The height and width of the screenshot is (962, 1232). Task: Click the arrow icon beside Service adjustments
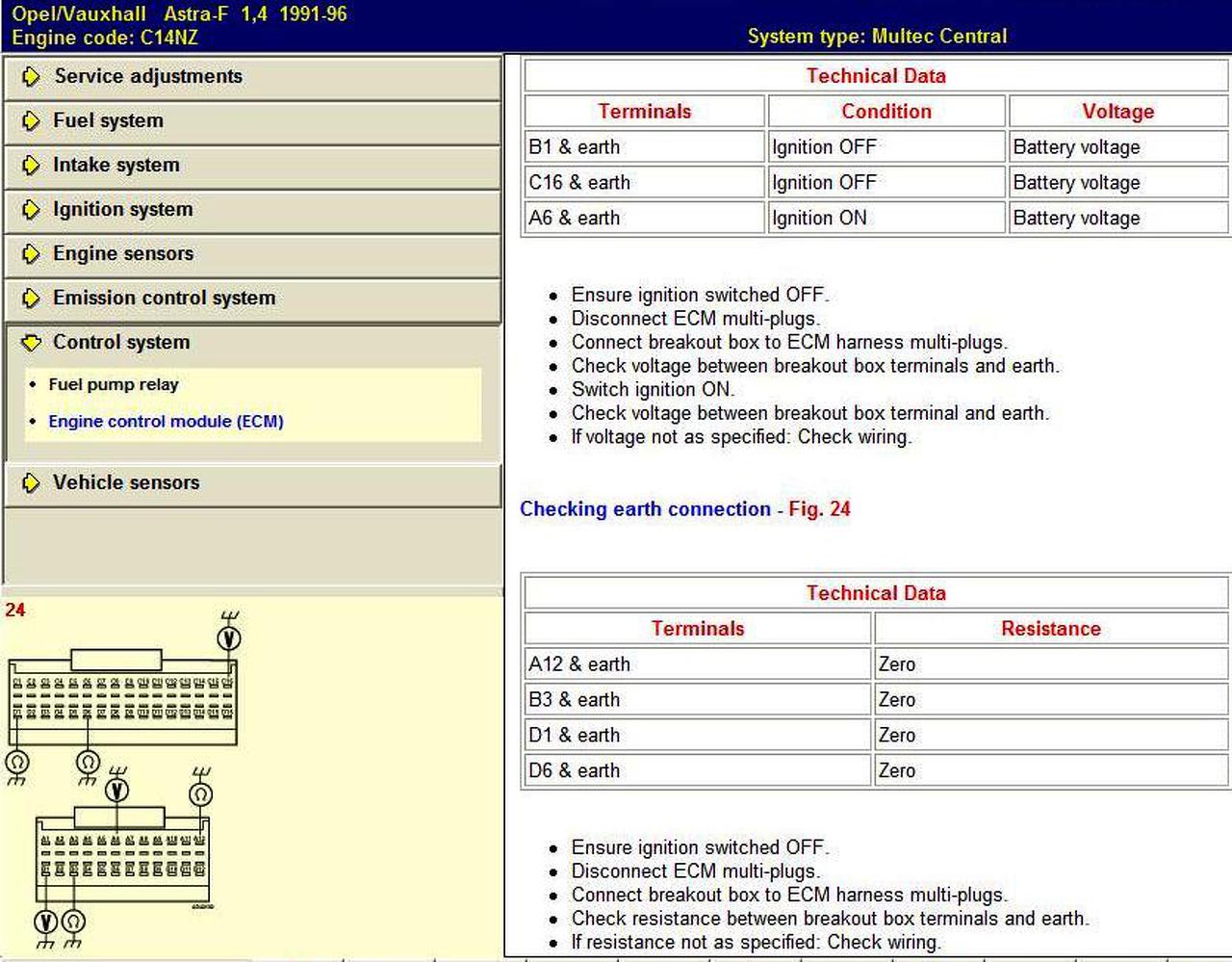pyautogui.click(x=31, y=77)
